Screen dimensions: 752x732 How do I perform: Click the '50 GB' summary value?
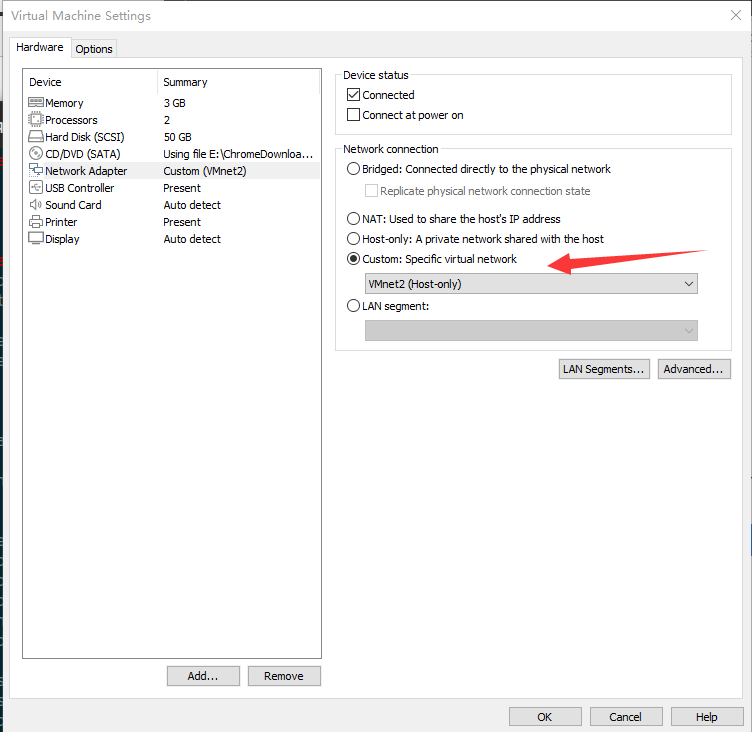point(177,137)
